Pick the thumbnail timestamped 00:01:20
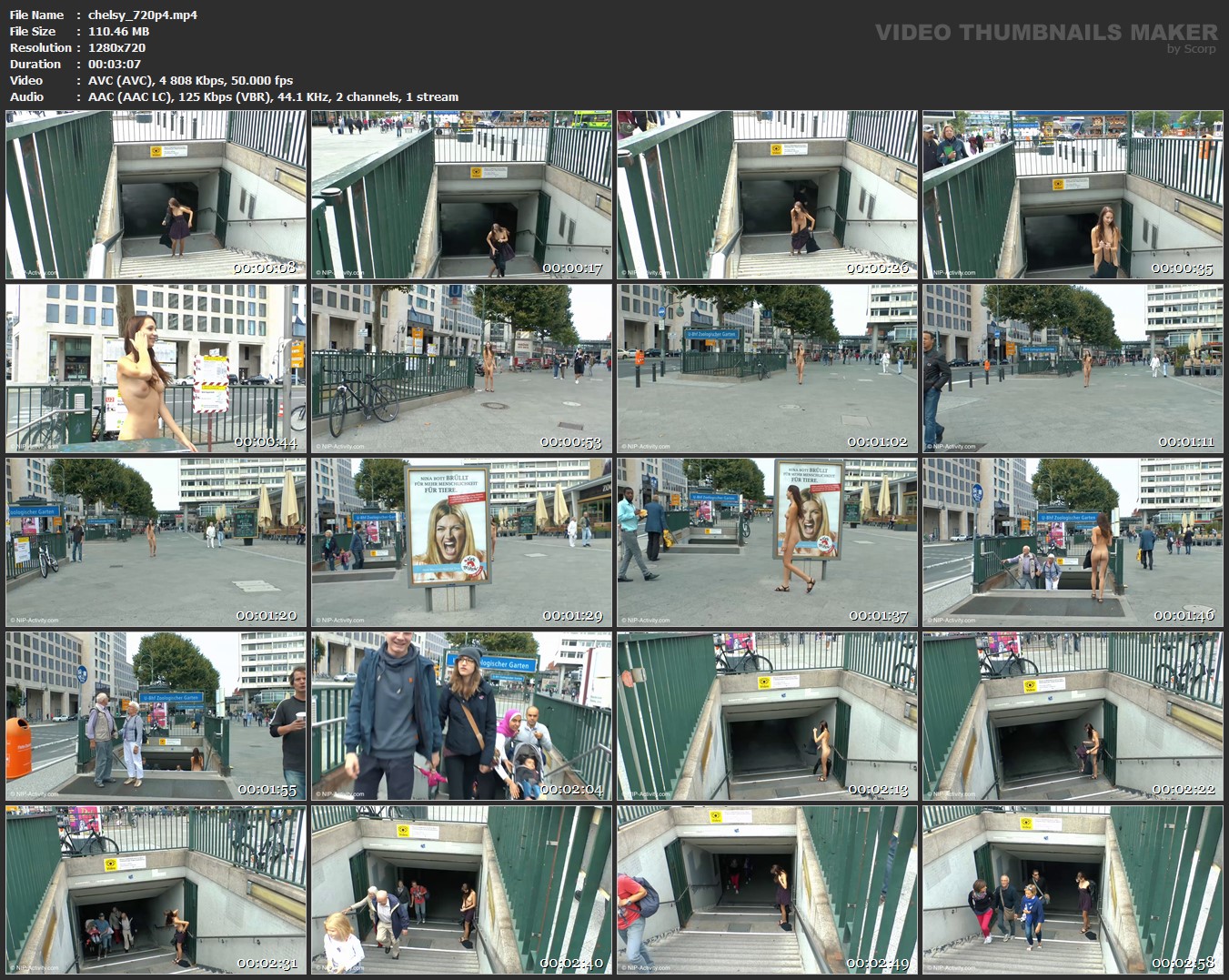This screenshot has width=1229, height=980. pyautogui.click(x=156, y=542)
